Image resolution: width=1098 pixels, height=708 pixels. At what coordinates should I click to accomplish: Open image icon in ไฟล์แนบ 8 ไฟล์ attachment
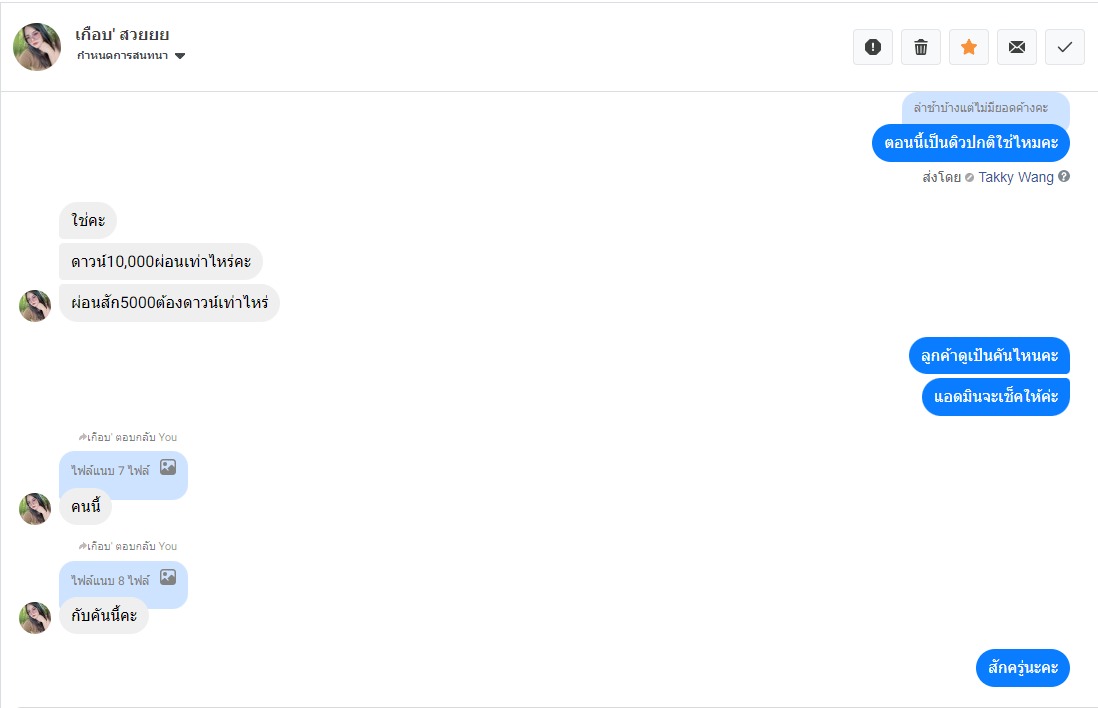coord(168,577)
